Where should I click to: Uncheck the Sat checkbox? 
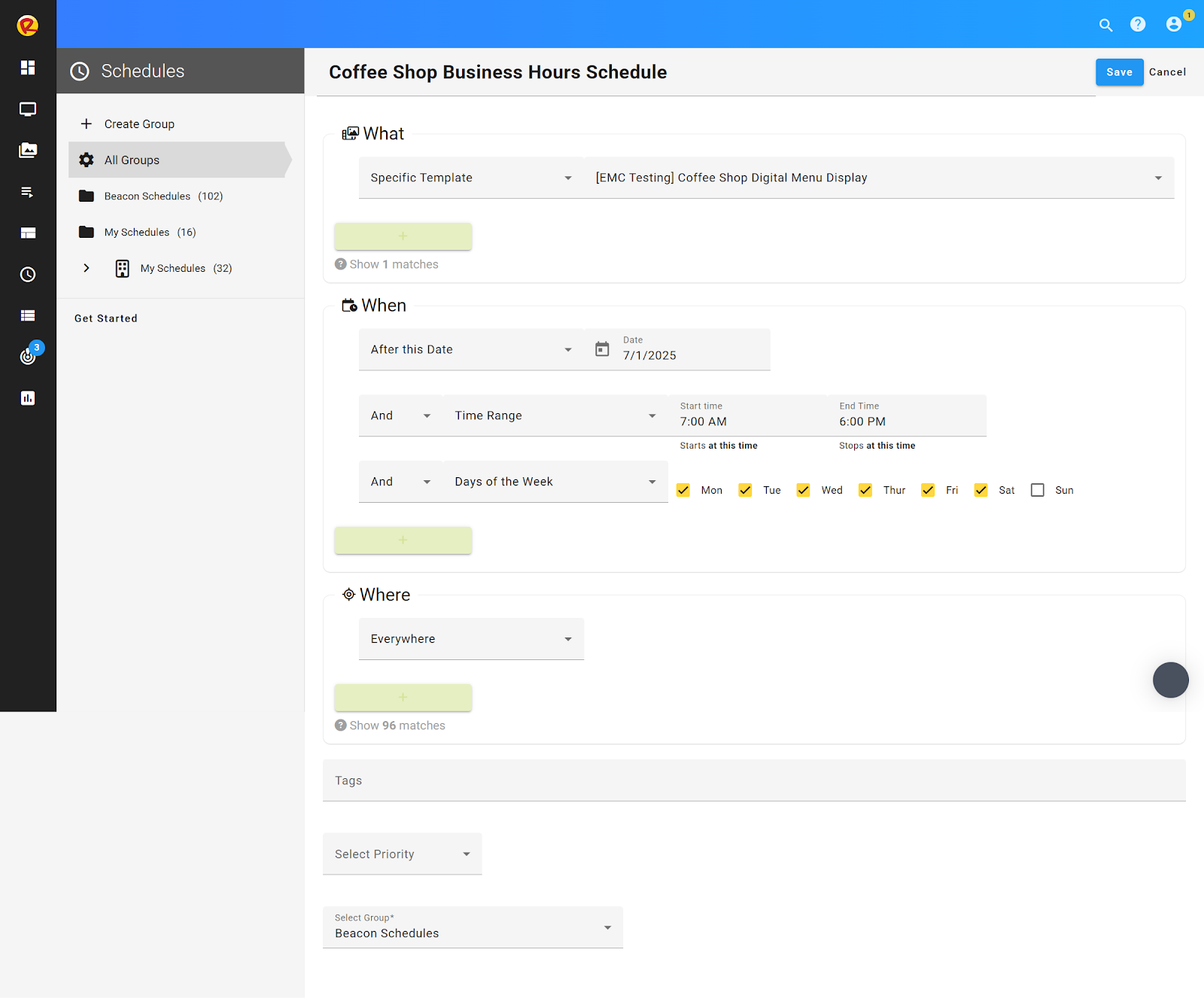tap(981, 490)
